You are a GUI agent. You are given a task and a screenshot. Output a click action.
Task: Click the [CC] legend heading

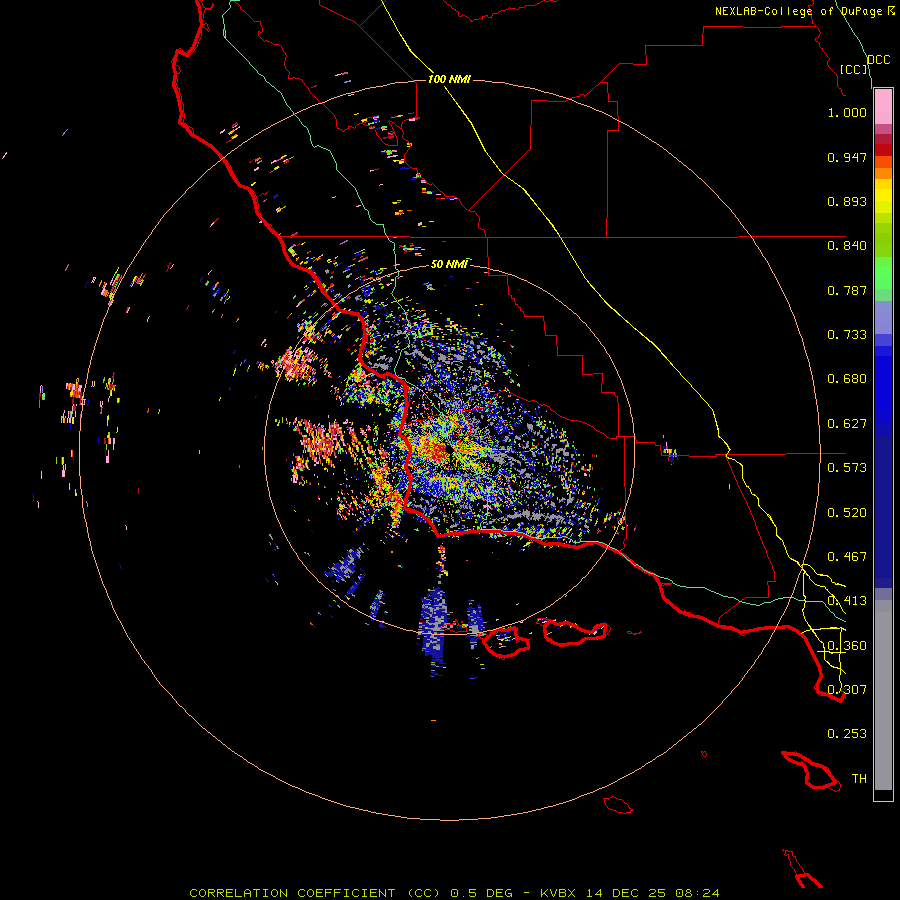[854, 69]
